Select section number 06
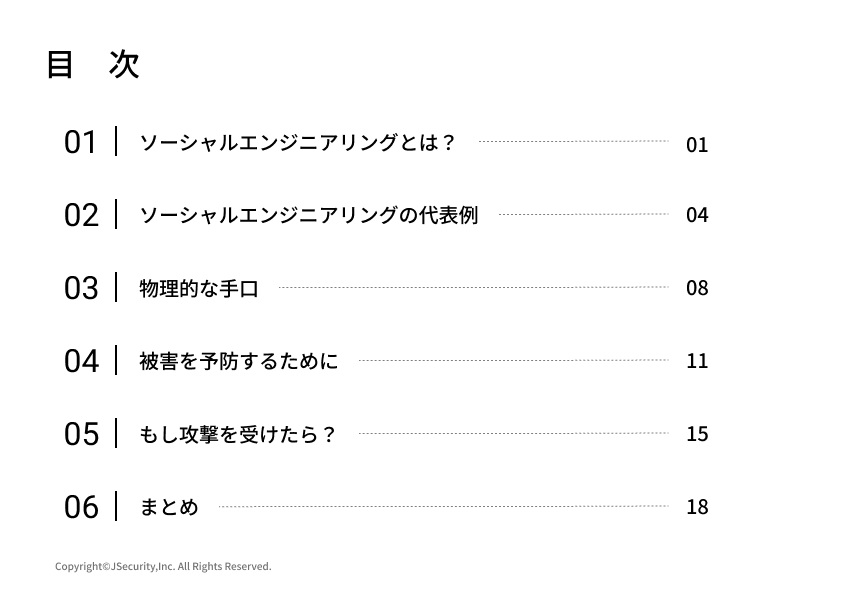The image size is (842, 595). click(x=81, y=508)
